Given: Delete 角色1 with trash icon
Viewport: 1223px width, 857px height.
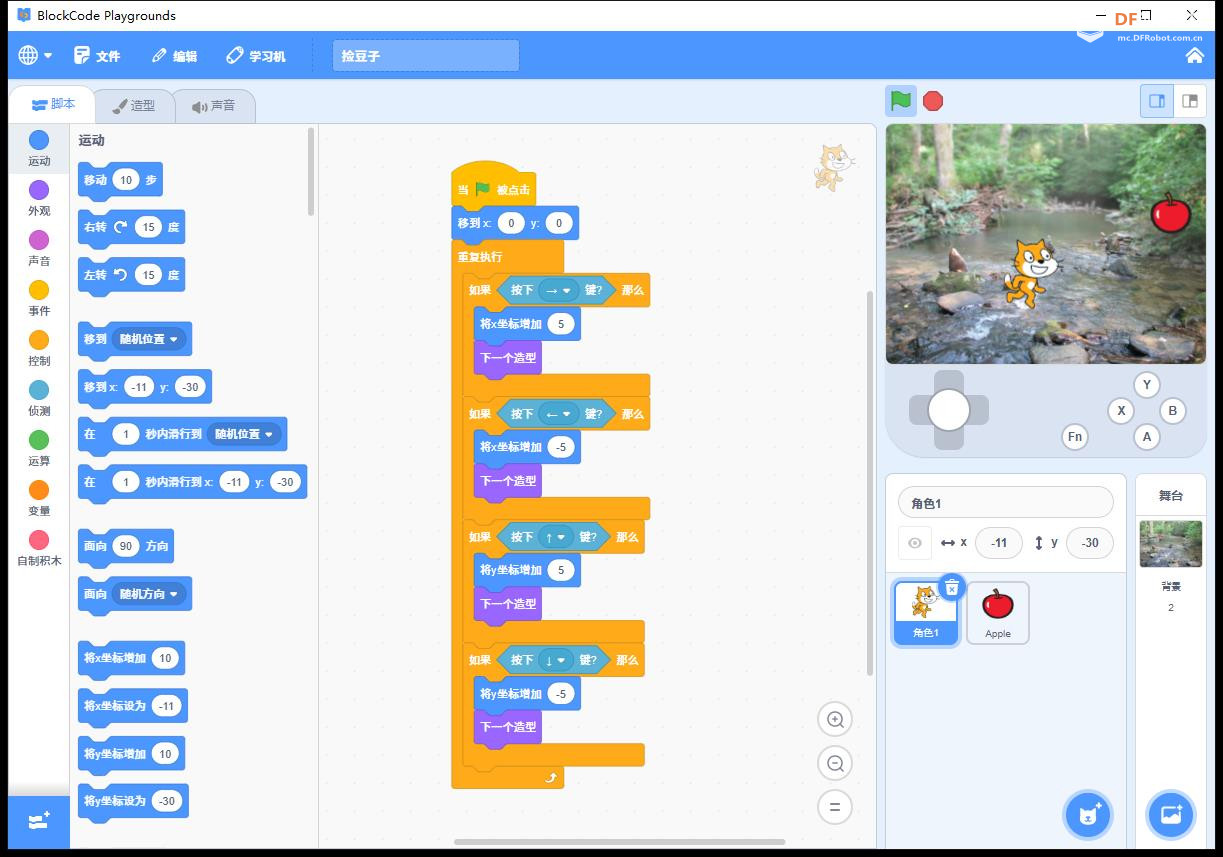Looking at the screenshot, I should click(x=952, y=588).
